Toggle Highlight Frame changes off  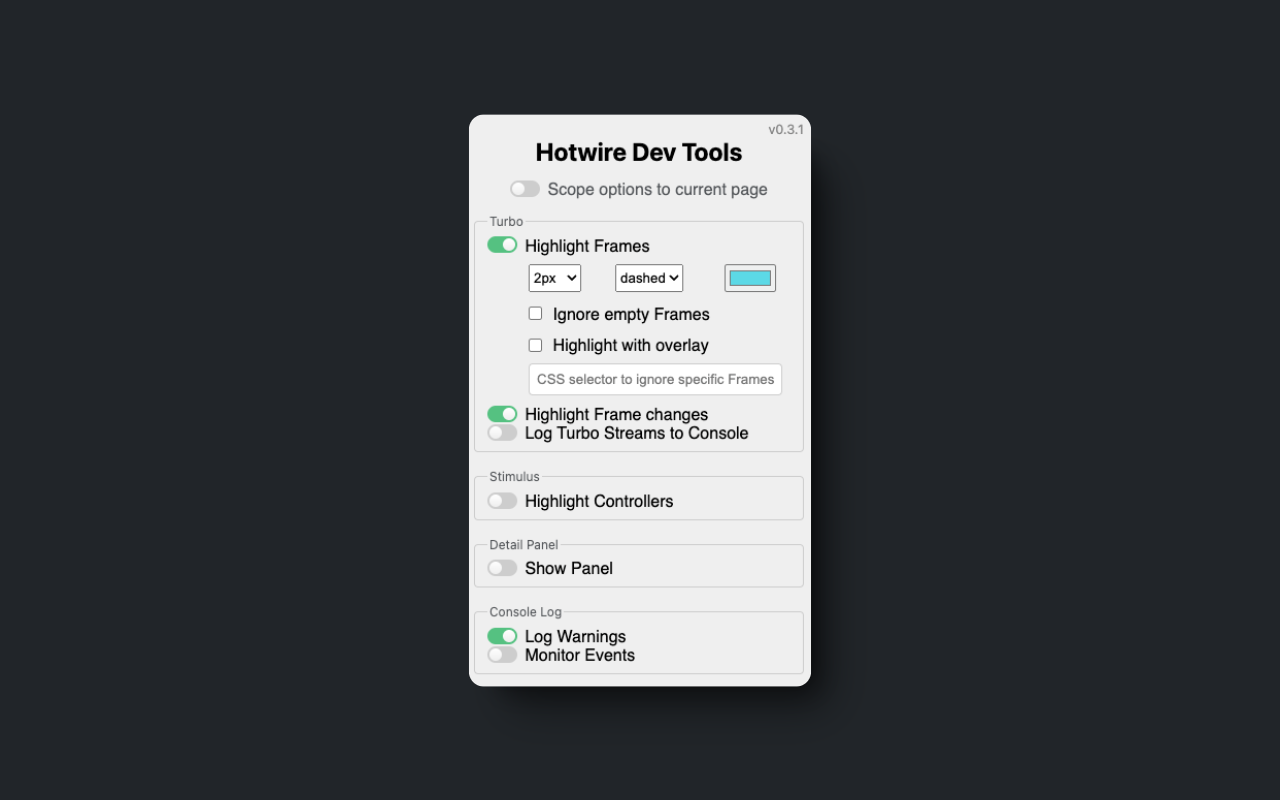click(502, 413)
